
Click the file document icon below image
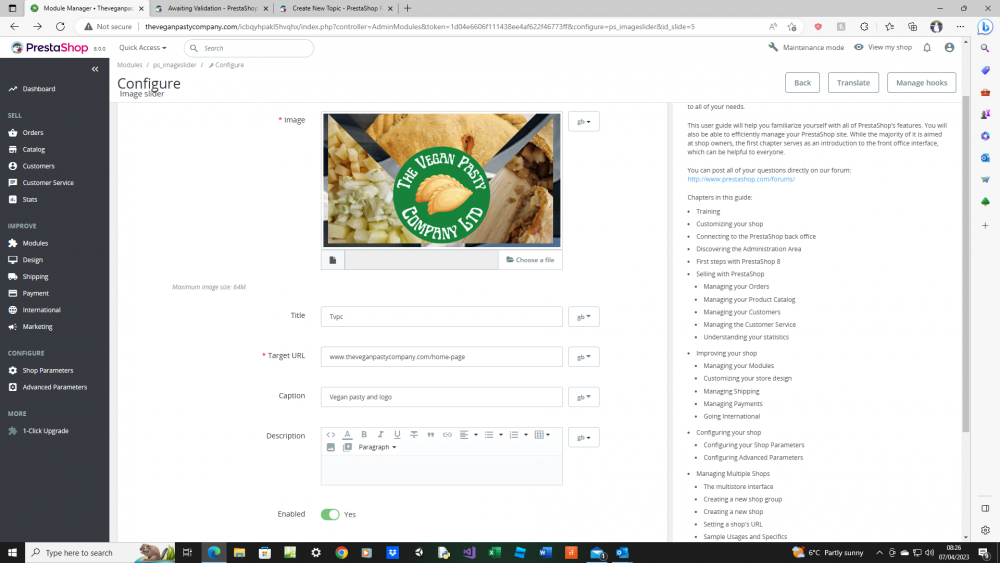click(x=332, y=260)
